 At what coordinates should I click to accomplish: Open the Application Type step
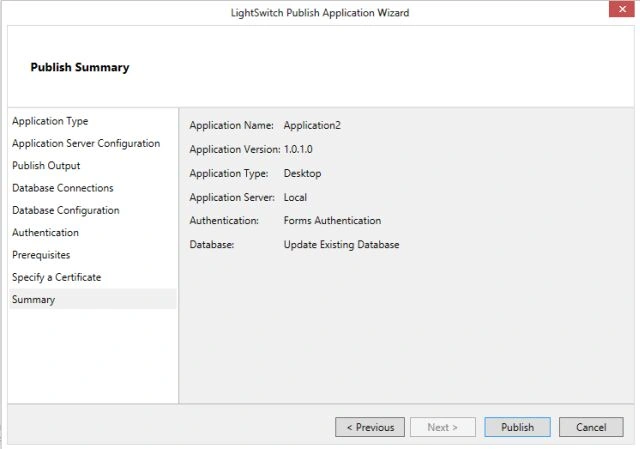pyautogui.click(x=50, y=121)
